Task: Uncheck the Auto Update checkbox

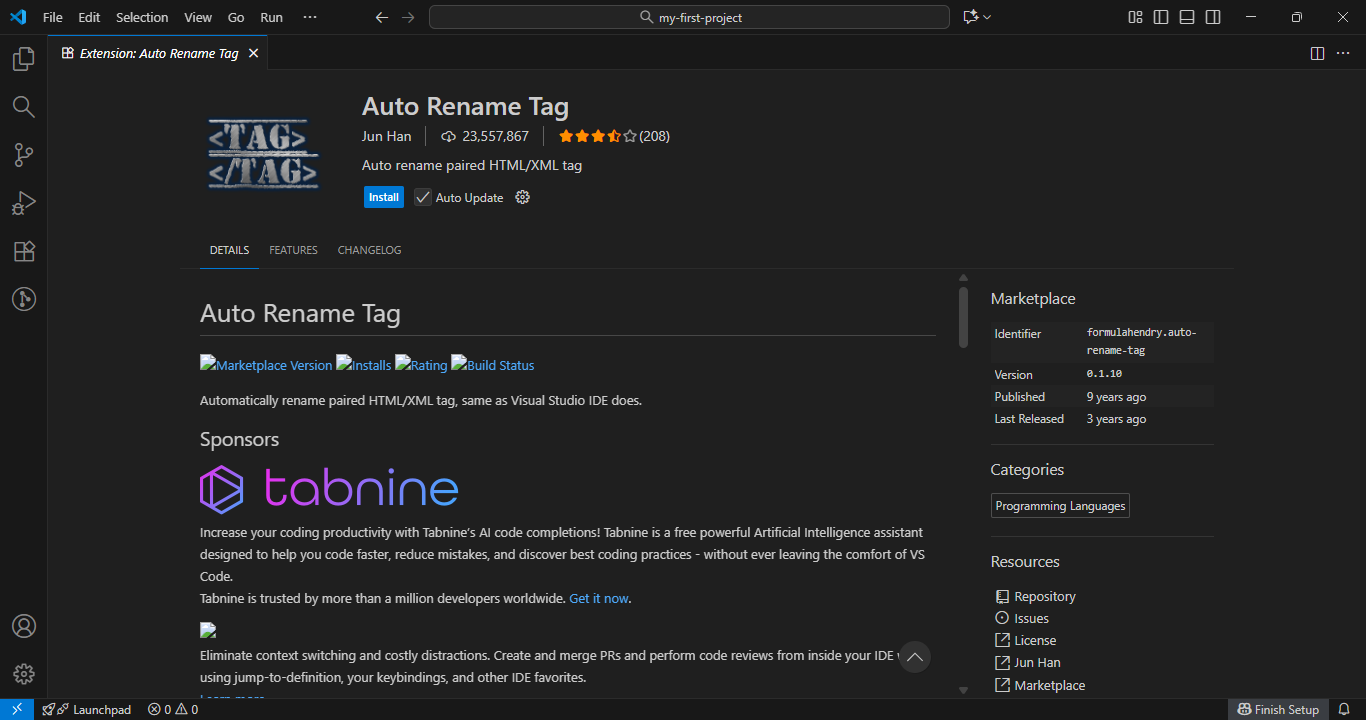Action: click(x=423, y=198)
